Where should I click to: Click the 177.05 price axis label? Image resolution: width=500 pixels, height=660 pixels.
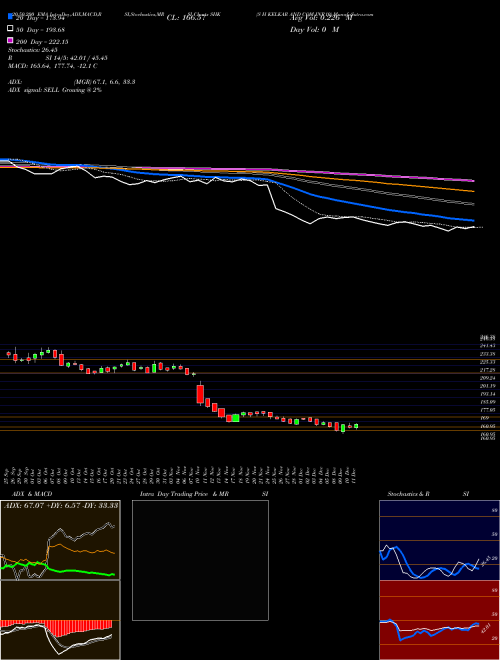488,410
